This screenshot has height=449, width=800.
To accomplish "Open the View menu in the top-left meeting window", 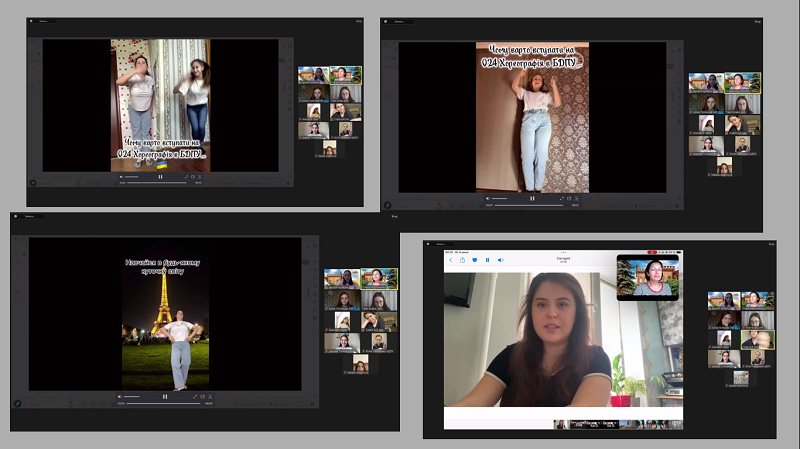I will (x=358, y=20).
